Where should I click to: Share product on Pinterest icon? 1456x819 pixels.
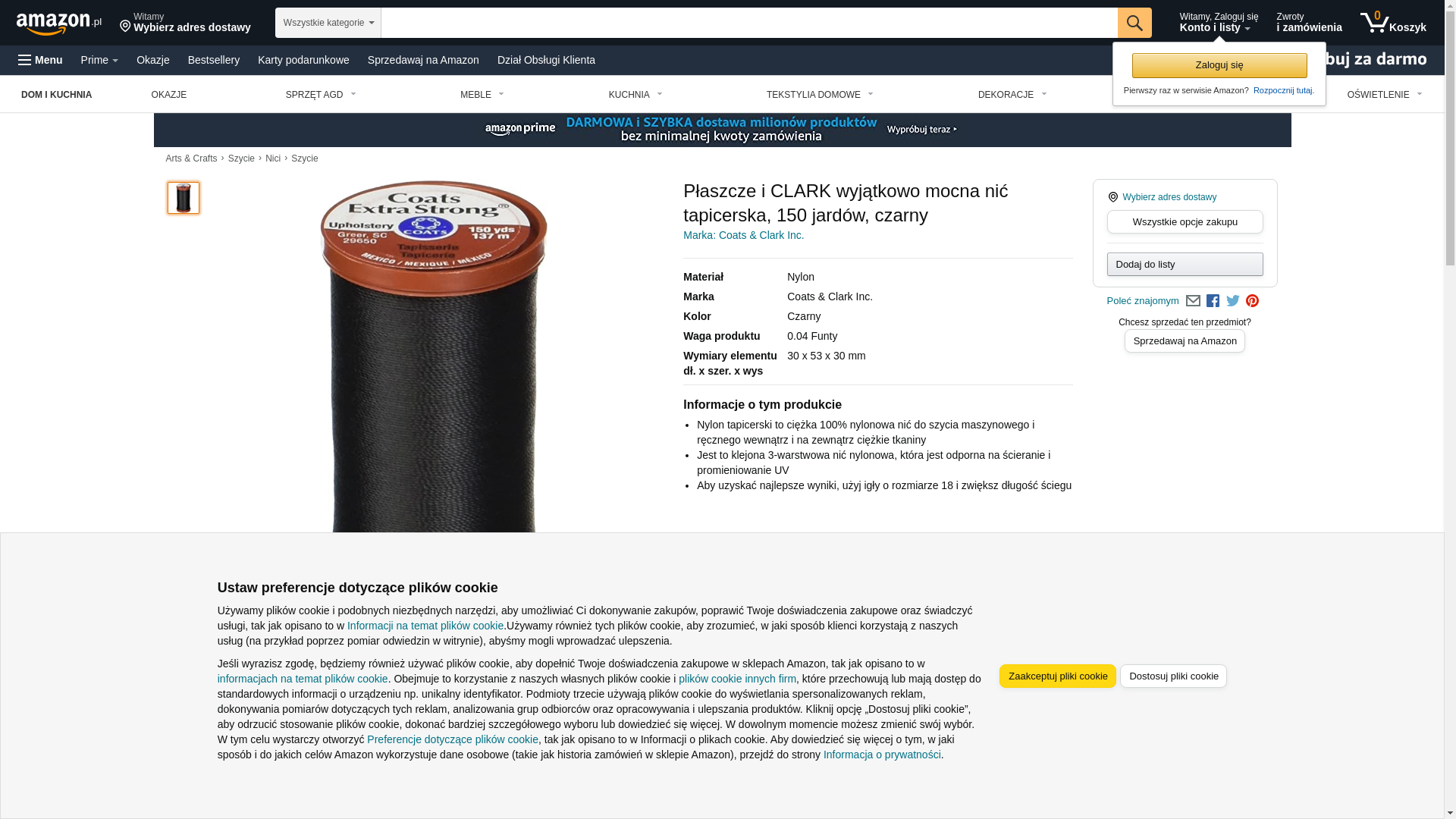pos(1252,301)
